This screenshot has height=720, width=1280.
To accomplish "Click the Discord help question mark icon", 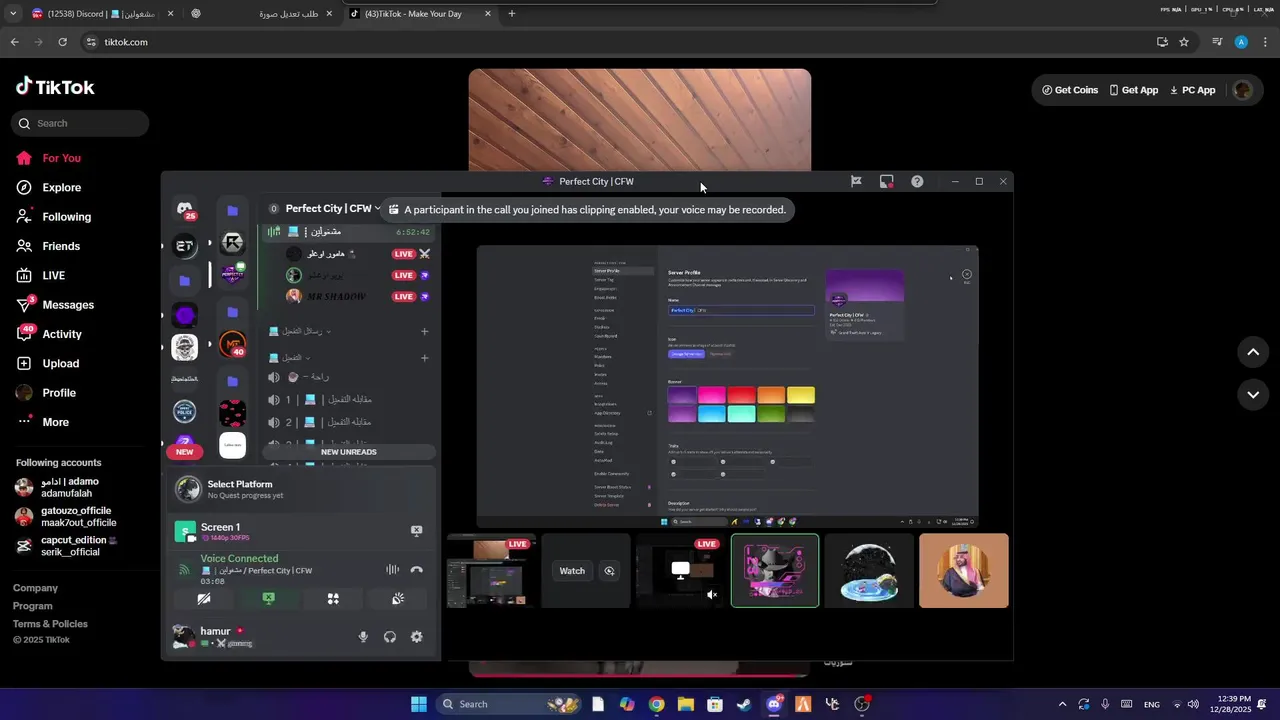I will 917,181.
